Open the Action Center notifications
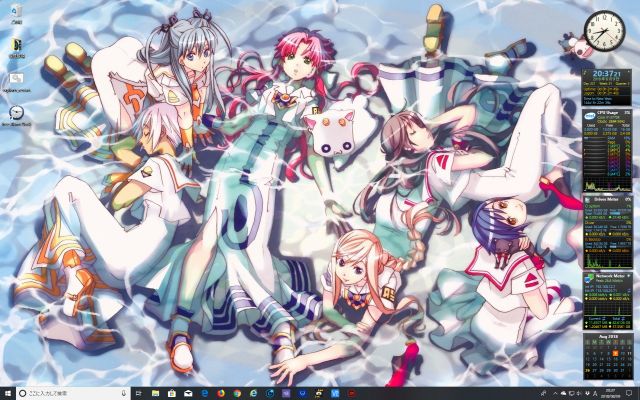 tap(629, 393)
